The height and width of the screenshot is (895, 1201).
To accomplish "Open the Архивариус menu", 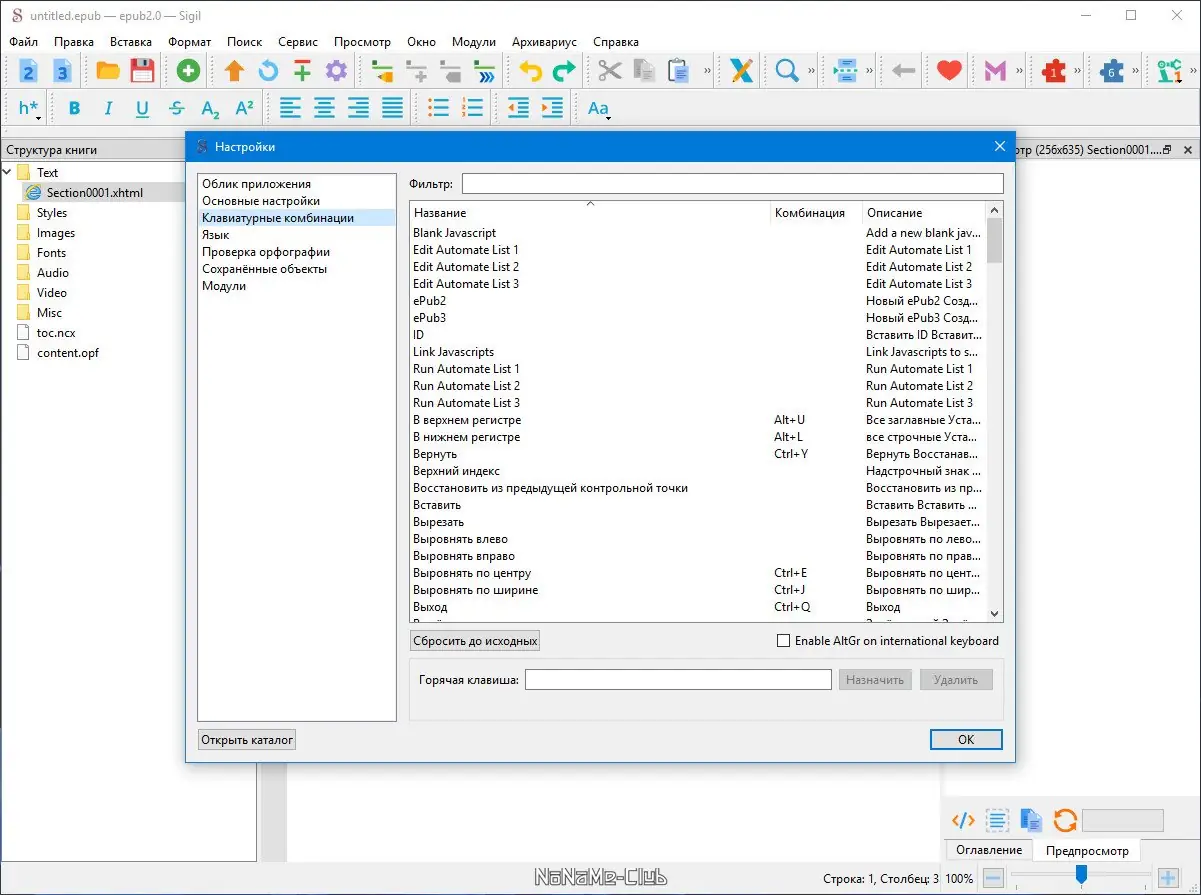I will [x=545, y=42].
